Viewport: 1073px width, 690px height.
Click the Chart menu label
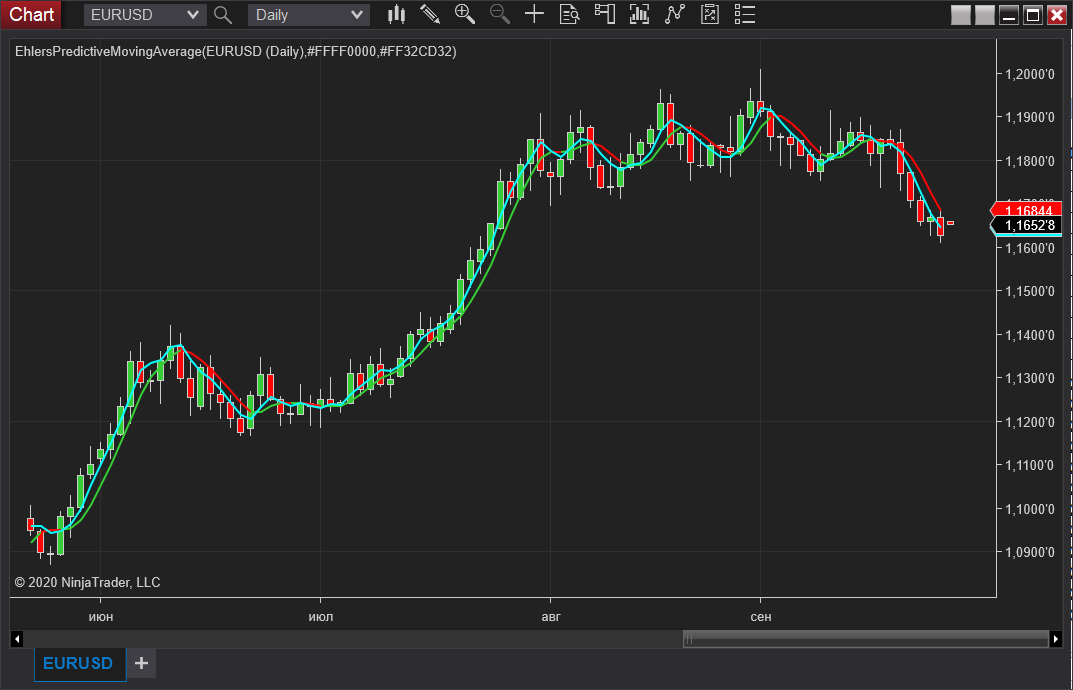[31, 14]
